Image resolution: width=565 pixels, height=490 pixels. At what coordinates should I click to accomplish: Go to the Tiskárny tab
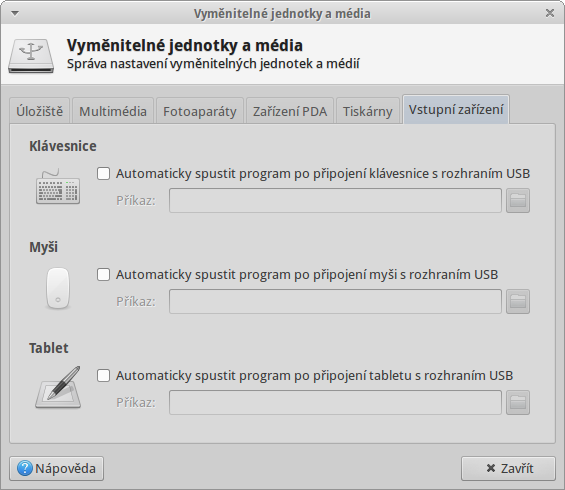pyautogui.click(x=368, y=111)
